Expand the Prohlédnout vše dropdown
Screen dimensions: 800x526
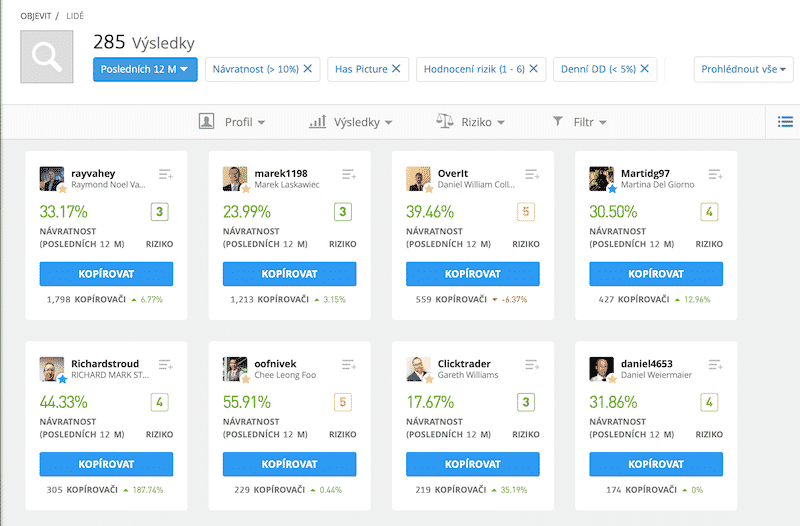click(x=743, y=69)
